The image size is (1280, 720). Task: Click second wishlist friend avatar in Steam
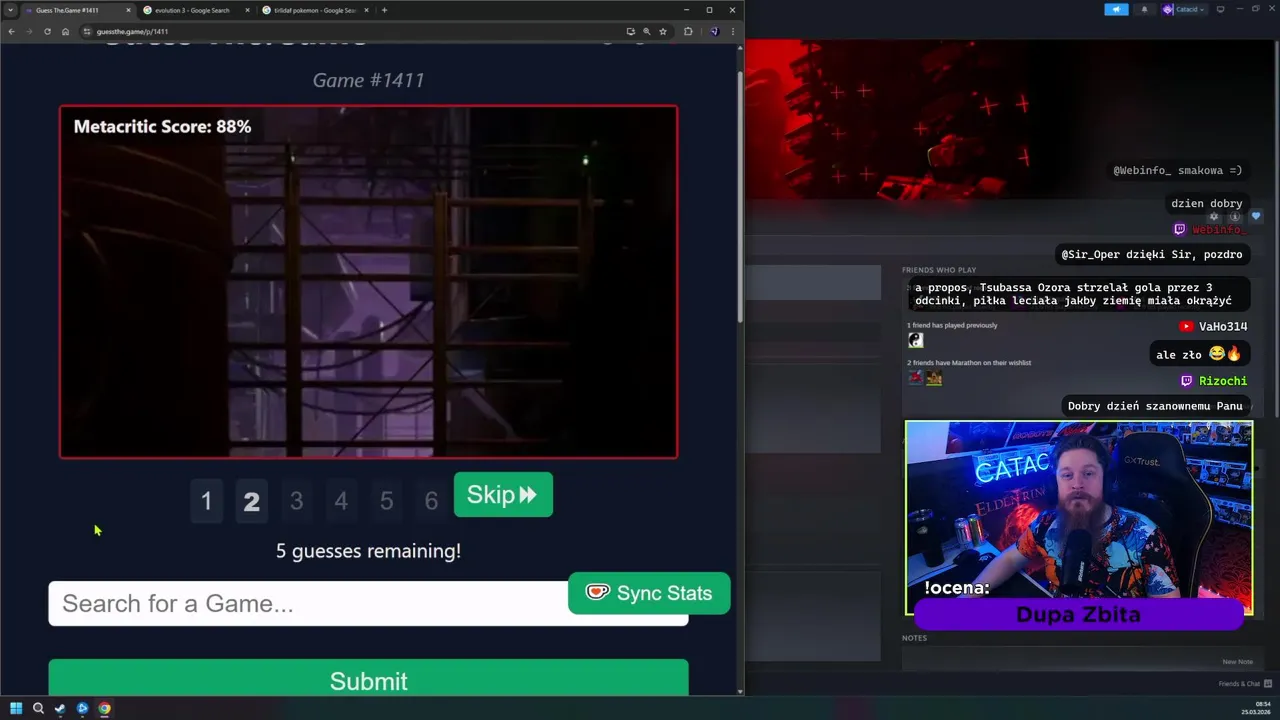tap(934, 378)
